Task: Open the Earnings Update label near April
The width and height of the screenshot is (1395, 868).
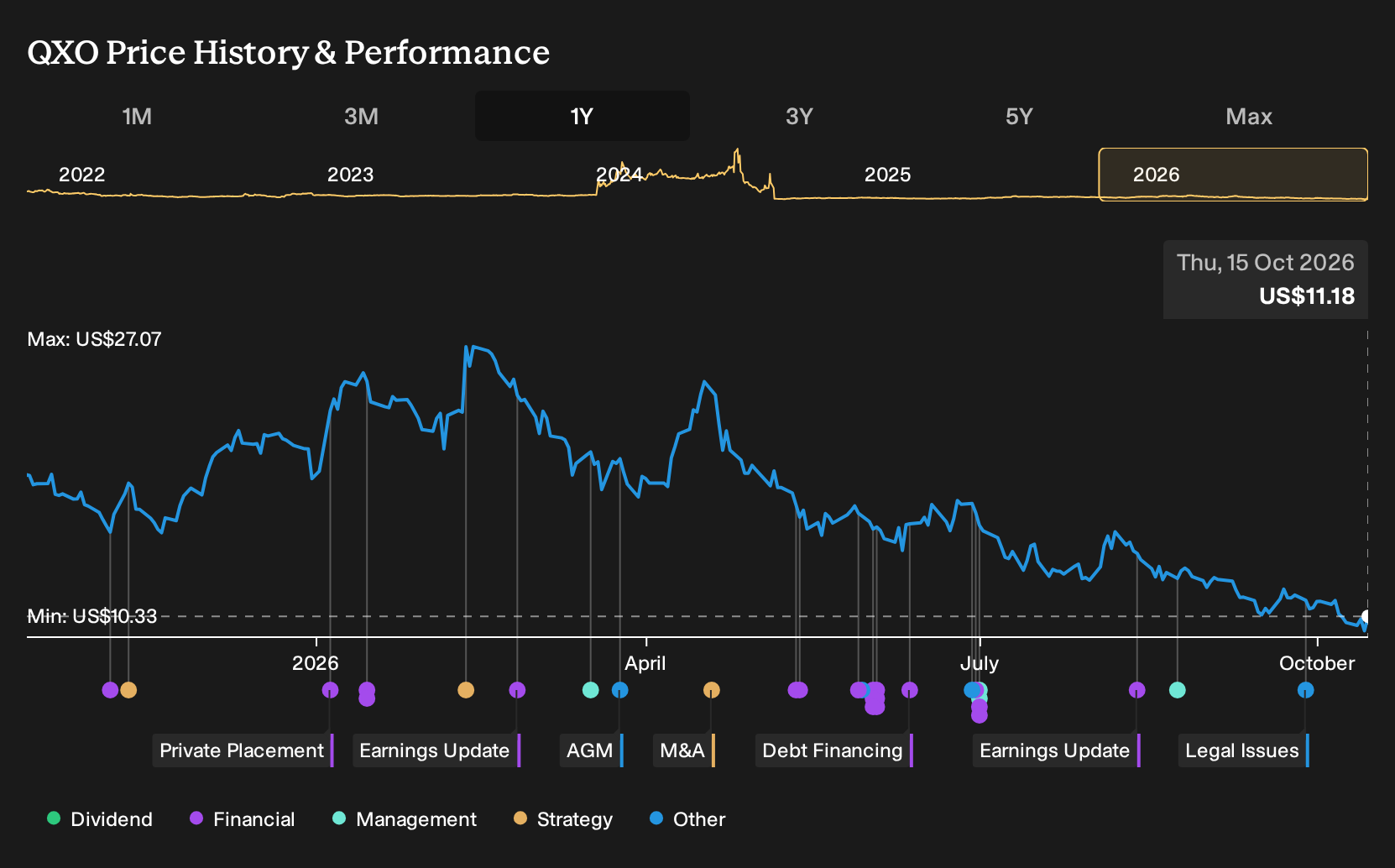Action: [x=436, y=750]
